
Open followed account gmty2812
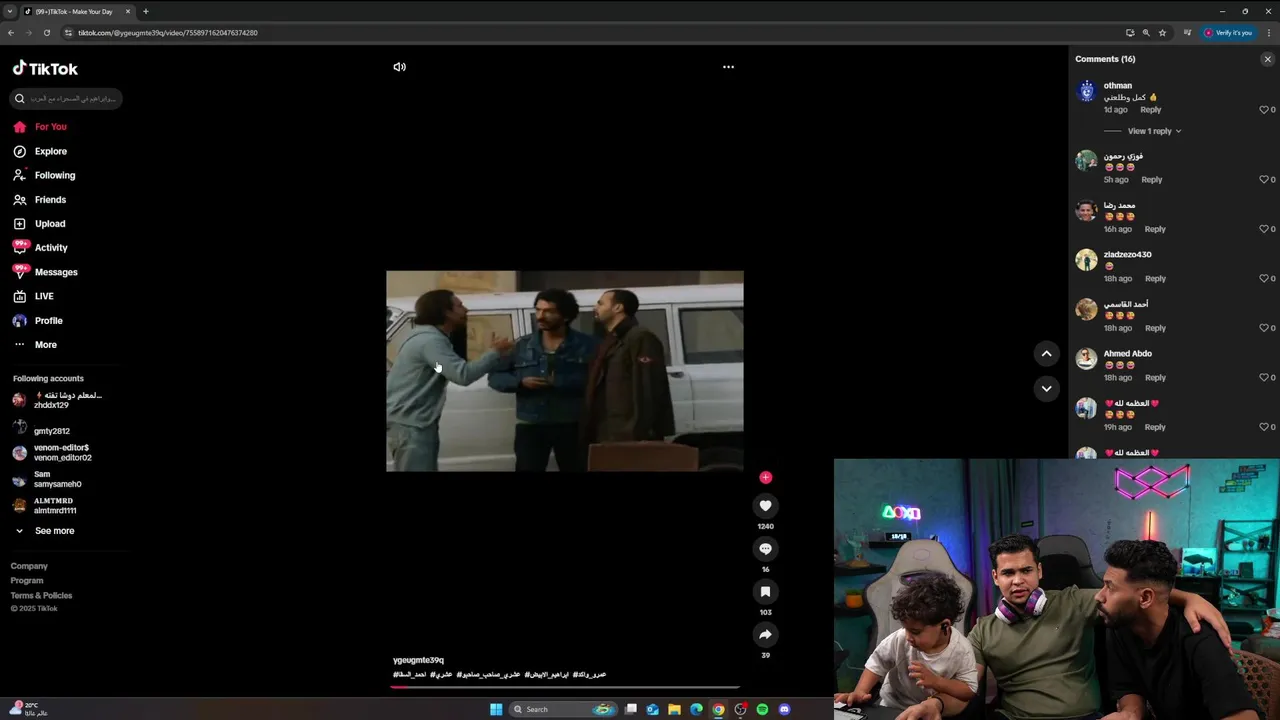point(52,431)
